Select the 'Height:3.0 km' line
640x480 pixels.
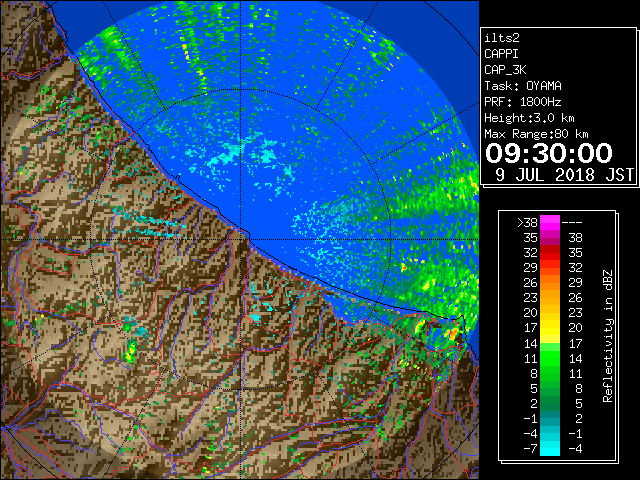[529, 118]
